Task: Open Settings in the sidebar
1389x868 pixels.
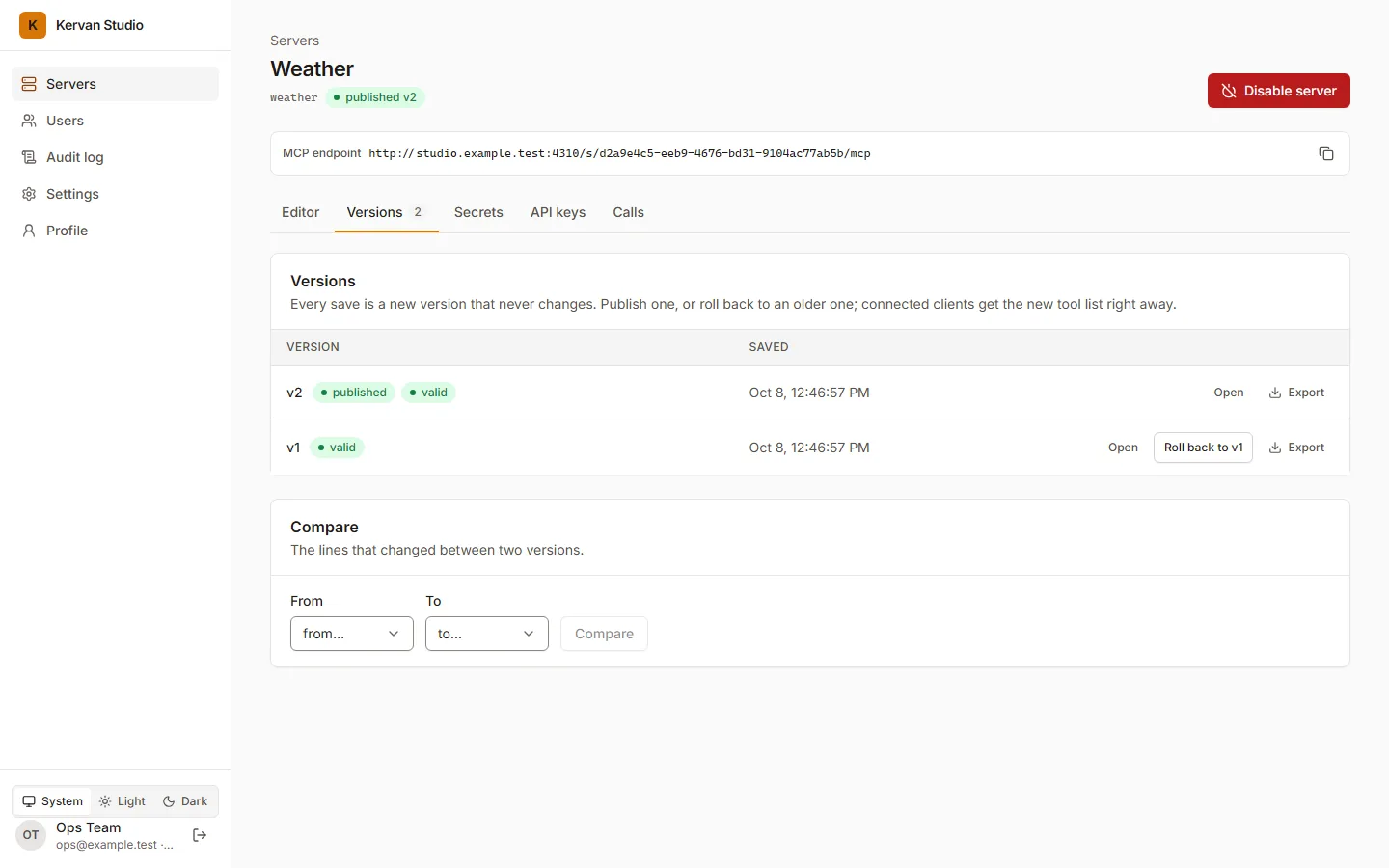Action: 116,194
